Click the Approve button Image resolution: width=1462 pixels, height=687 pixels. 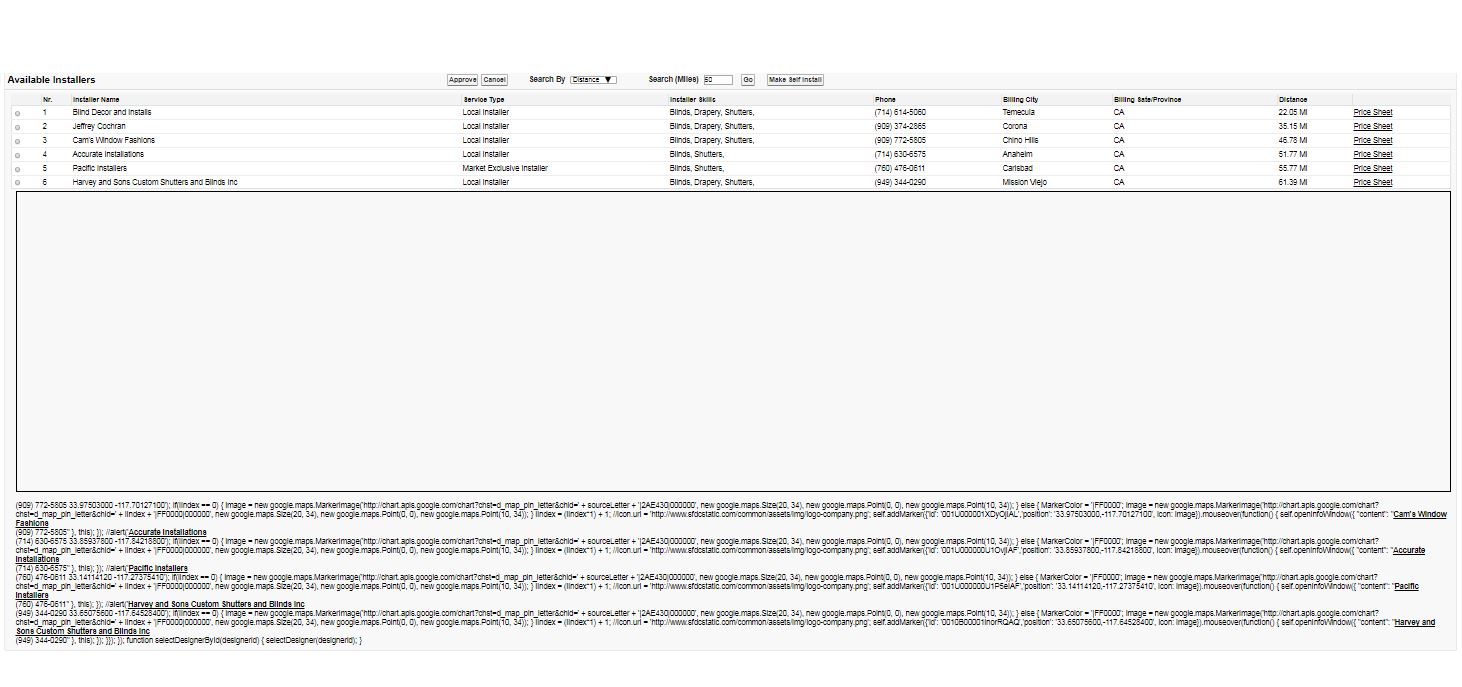tap(462, 80)
